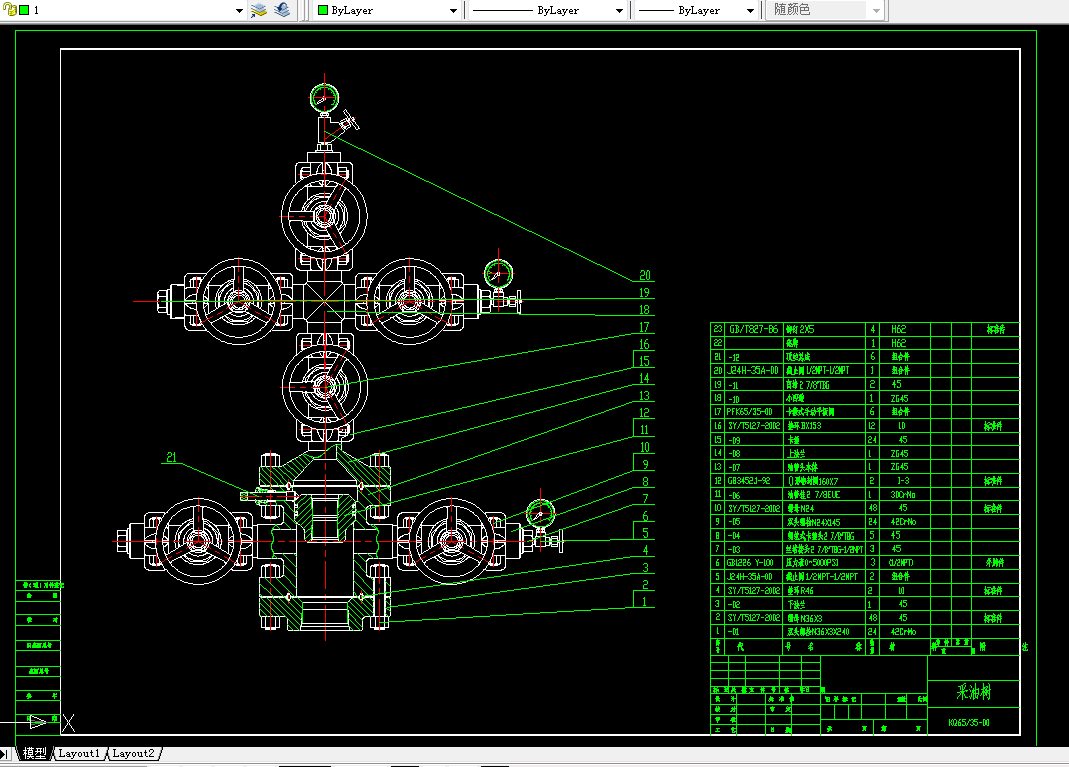Image resolution: width=1069 pixels, height=767 pixels.
Task: Click the jump-to-last-tab arrow button
Action: 5,753
